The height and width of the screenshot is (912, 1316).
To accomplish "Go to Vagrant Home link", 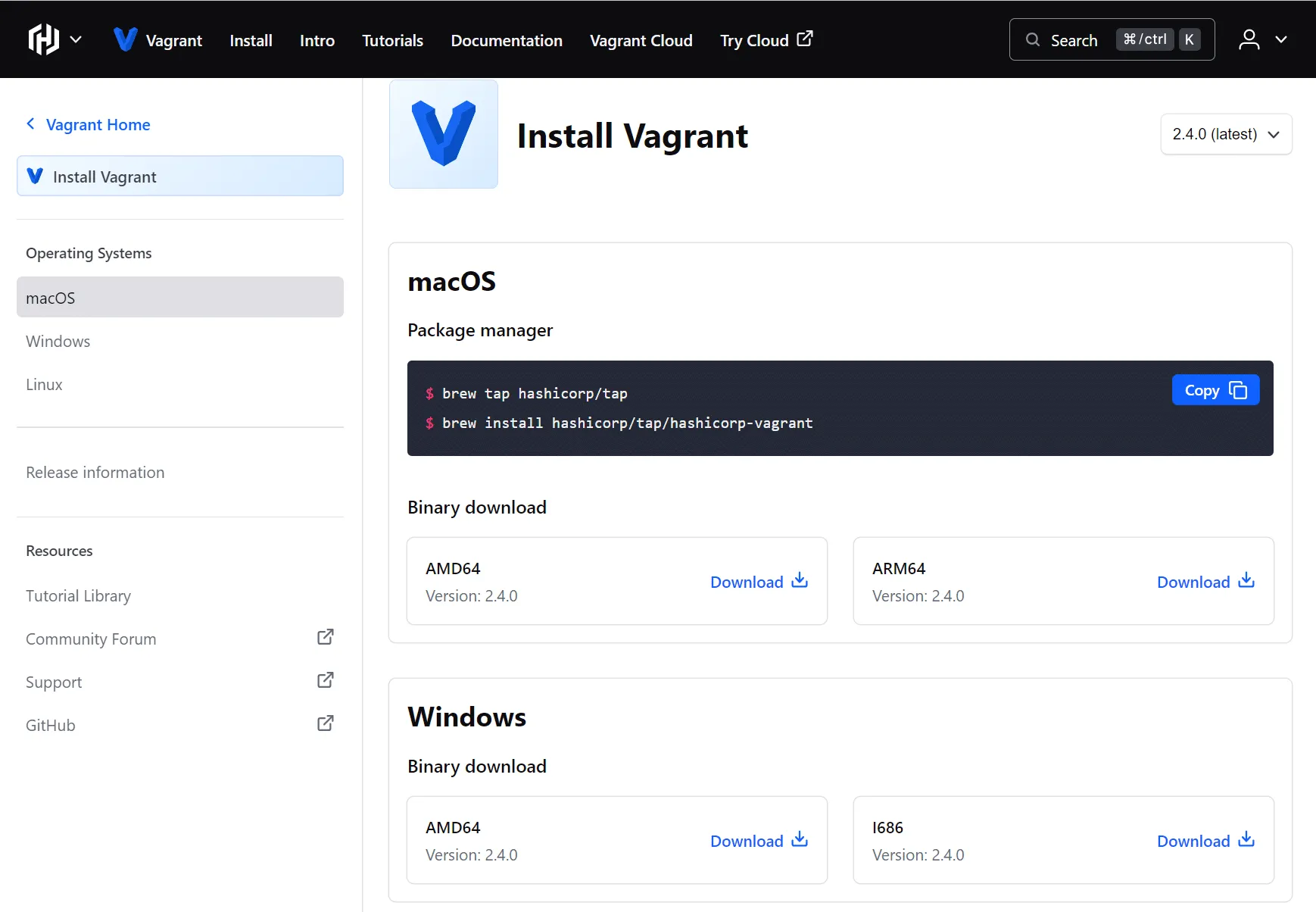I will [x=98, y=124].
